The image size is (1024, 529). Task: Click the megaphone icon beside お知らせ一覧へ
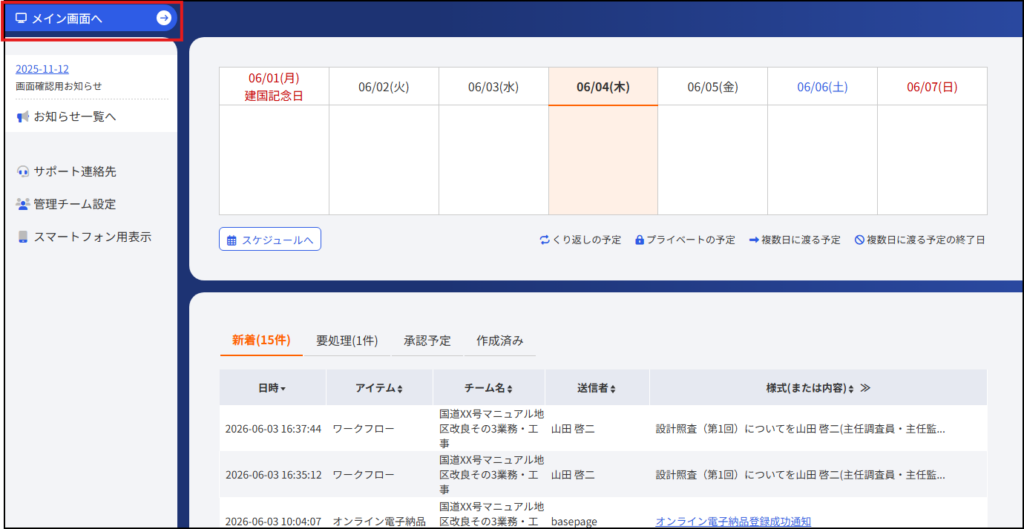[x=23, y=117]
